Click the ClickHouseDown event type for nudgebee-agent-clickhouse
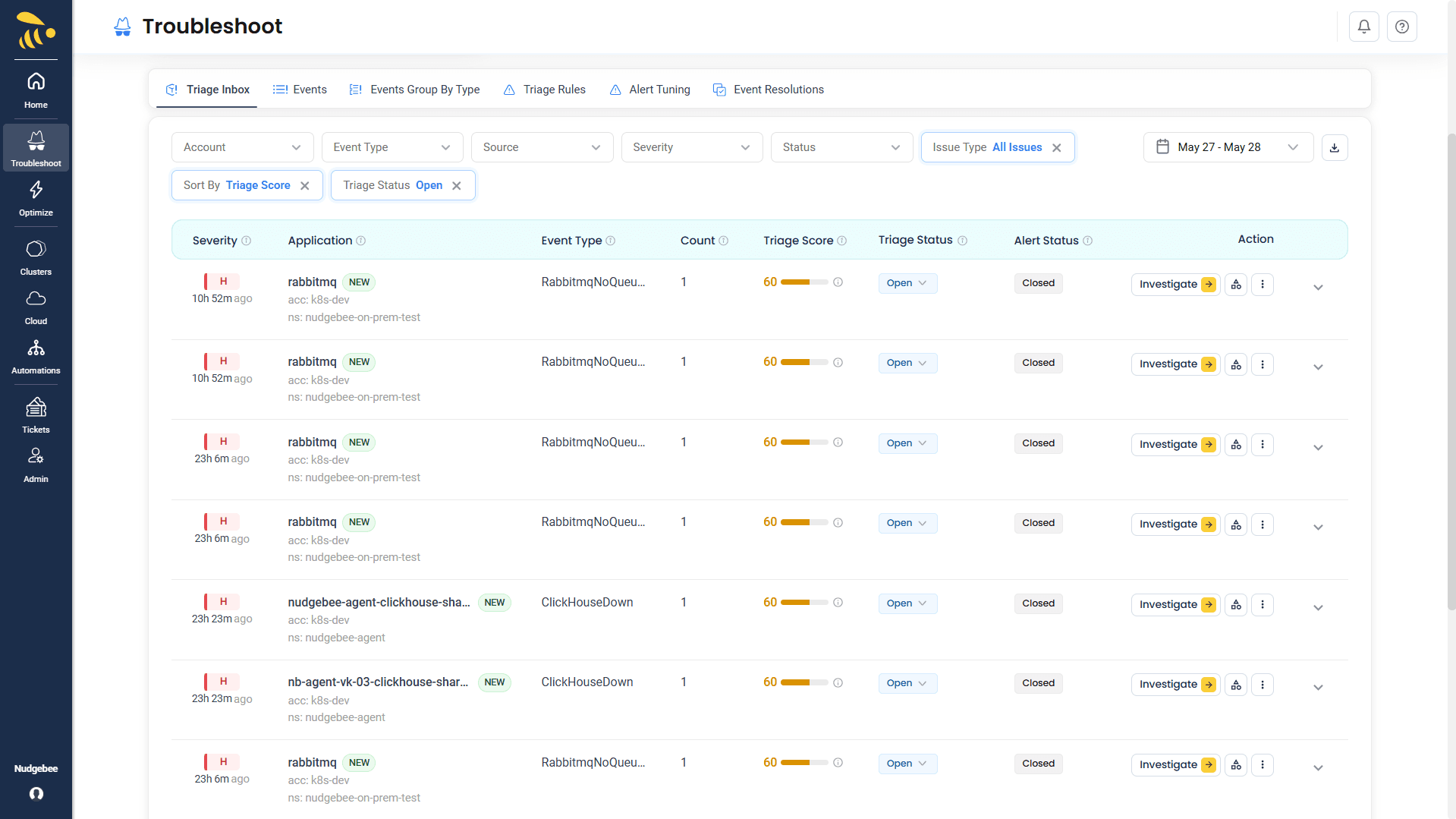The height and width of the screenshot is (819, 1456). [x=586, y=603]
